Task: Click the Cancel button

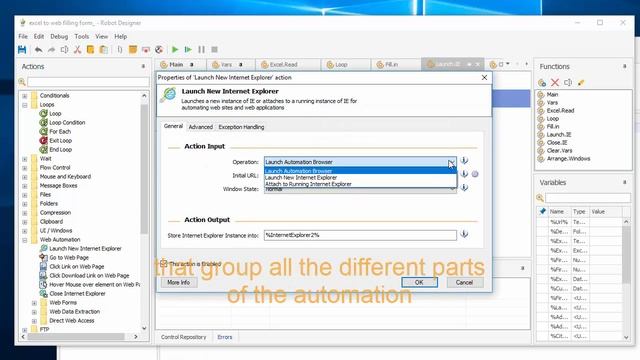Action: 464,282
